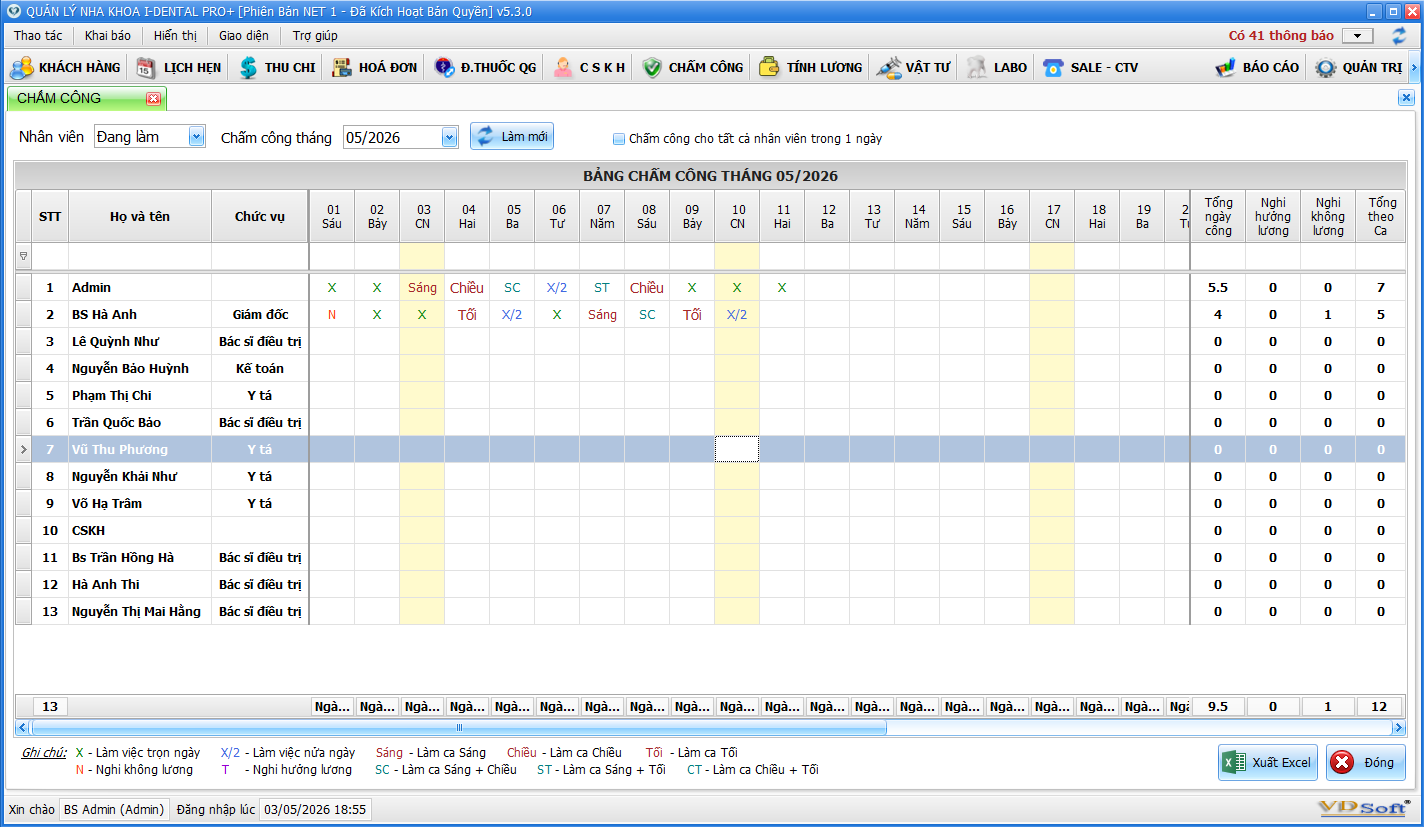Screen dimensions: 1424x827
Task: Click the horizontal scrollbar left arrow
Action: [x=24, y=727]
